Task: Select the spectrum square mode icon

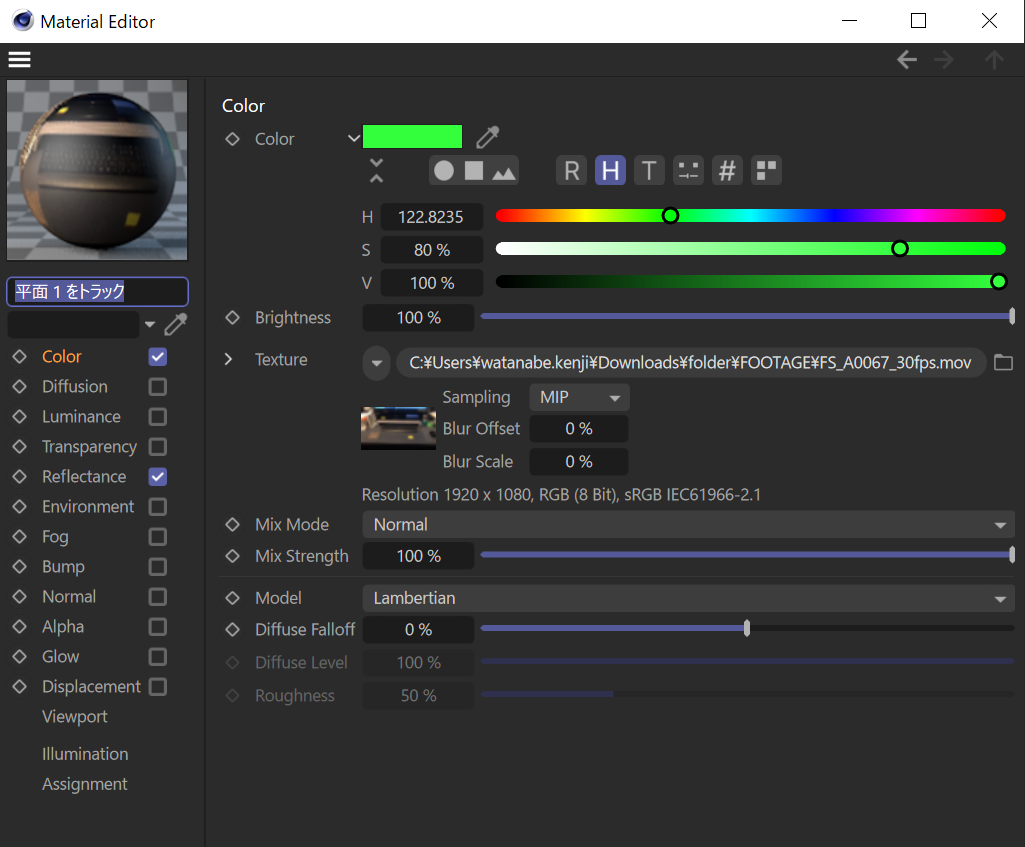Action: coord(474,171)
